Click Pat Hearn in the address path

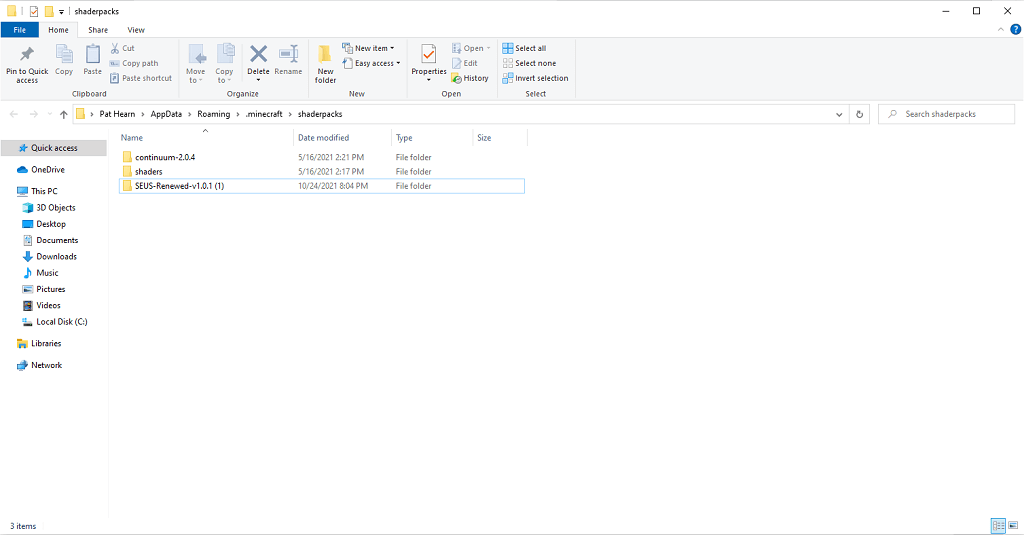pos(117,114)
